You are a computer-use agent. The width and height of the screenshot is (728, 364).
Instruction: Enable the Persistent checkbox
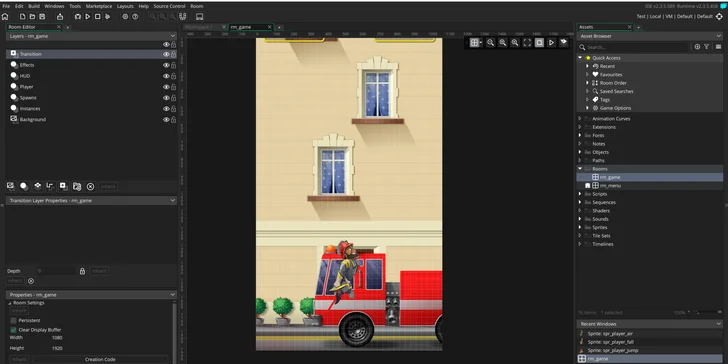point(13,320)
